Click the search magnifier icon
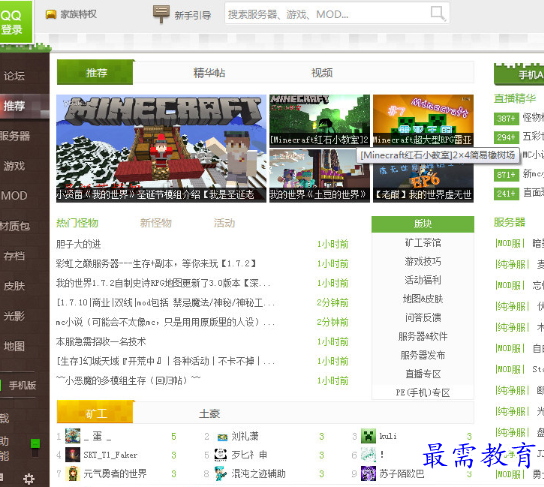544x487 pixels. click(437, 14)
